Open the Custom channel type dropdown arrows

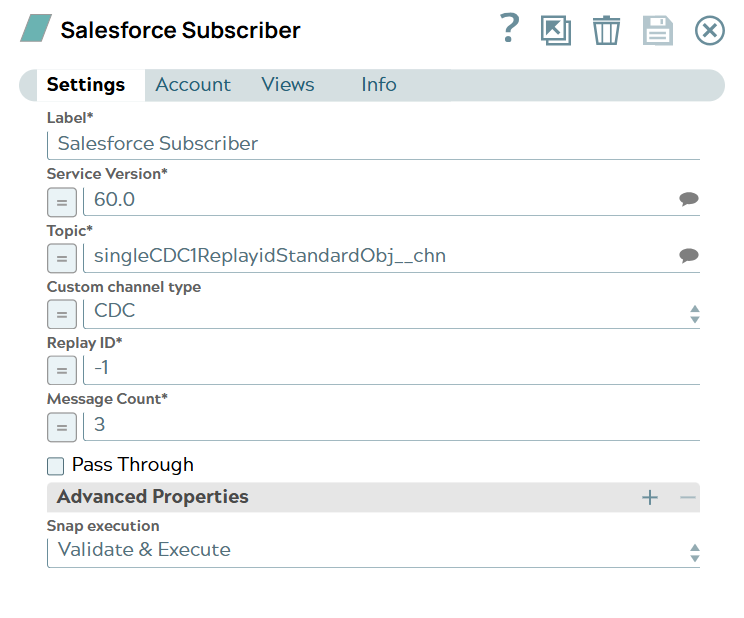695,314
